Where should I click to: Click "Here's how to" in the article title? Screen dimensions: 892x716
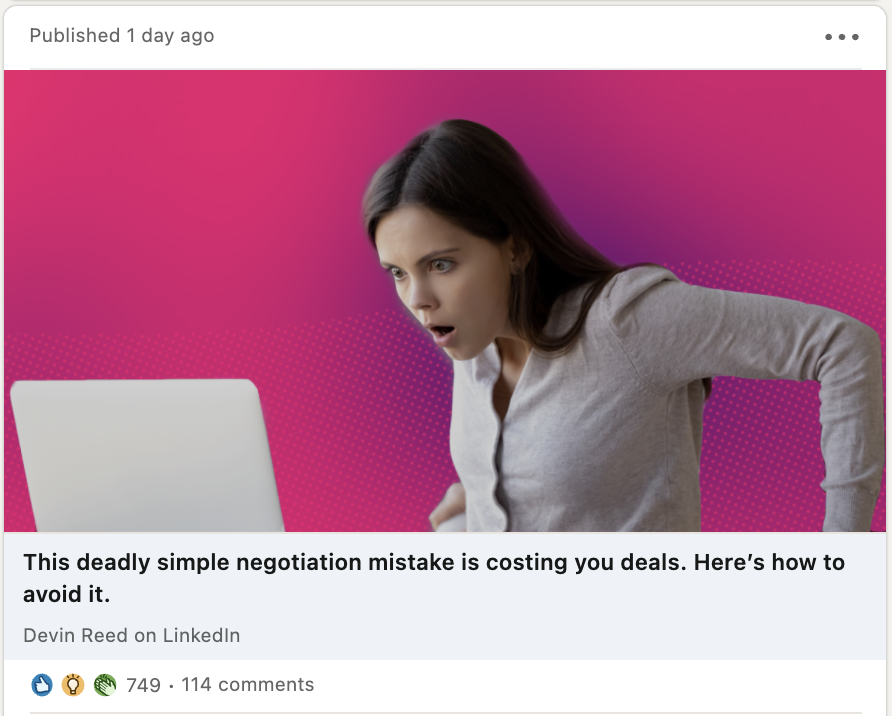[769, 562]
